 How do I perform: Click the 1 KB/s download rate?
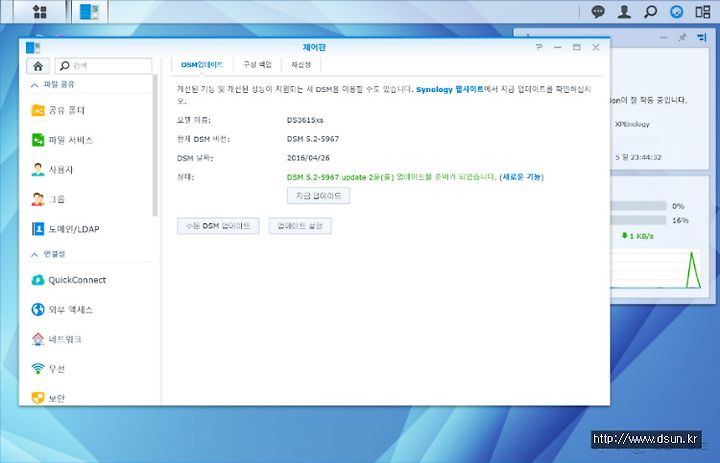pyautogui.click(x=638, y=236)
